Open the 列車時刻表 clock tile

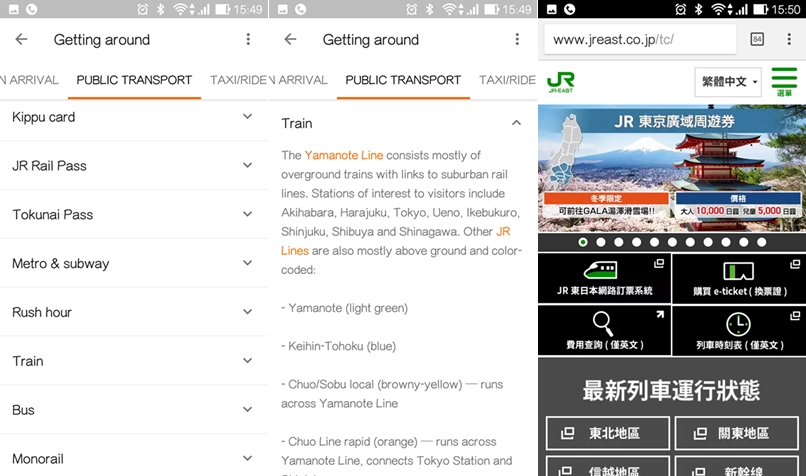point(739,331)
